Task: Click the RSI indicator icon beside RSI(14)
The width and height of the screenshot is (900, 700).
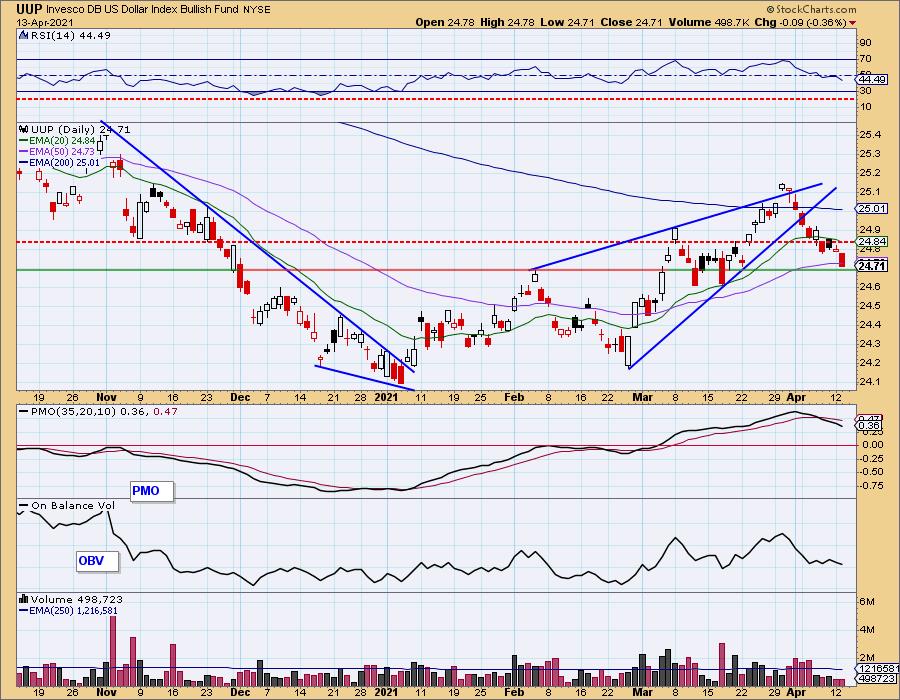Action: [24, 35]
